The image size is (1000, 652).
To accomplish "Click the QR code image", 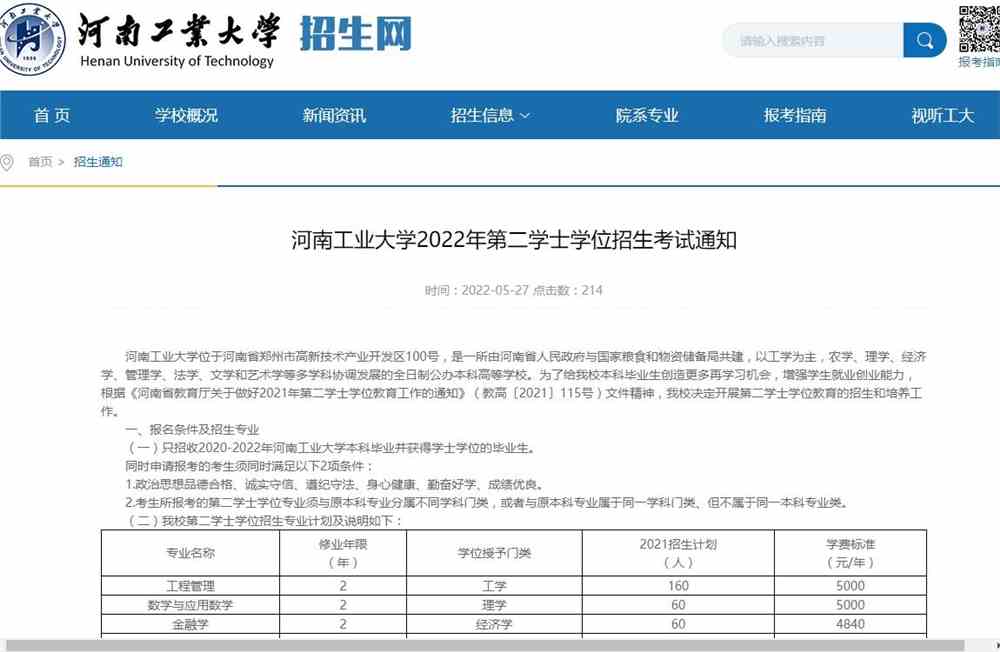I will [x=980, y=29].
